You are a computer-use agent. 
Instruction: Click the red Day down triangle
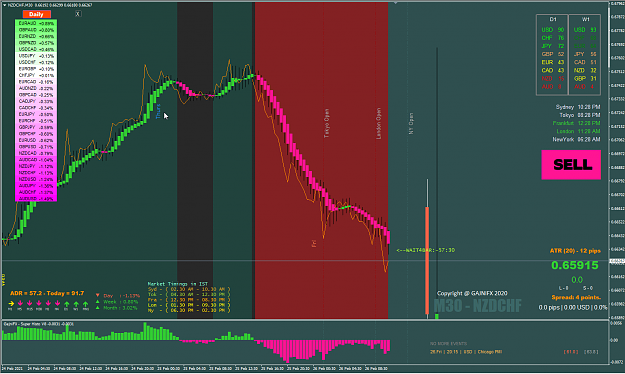(98, 295)
